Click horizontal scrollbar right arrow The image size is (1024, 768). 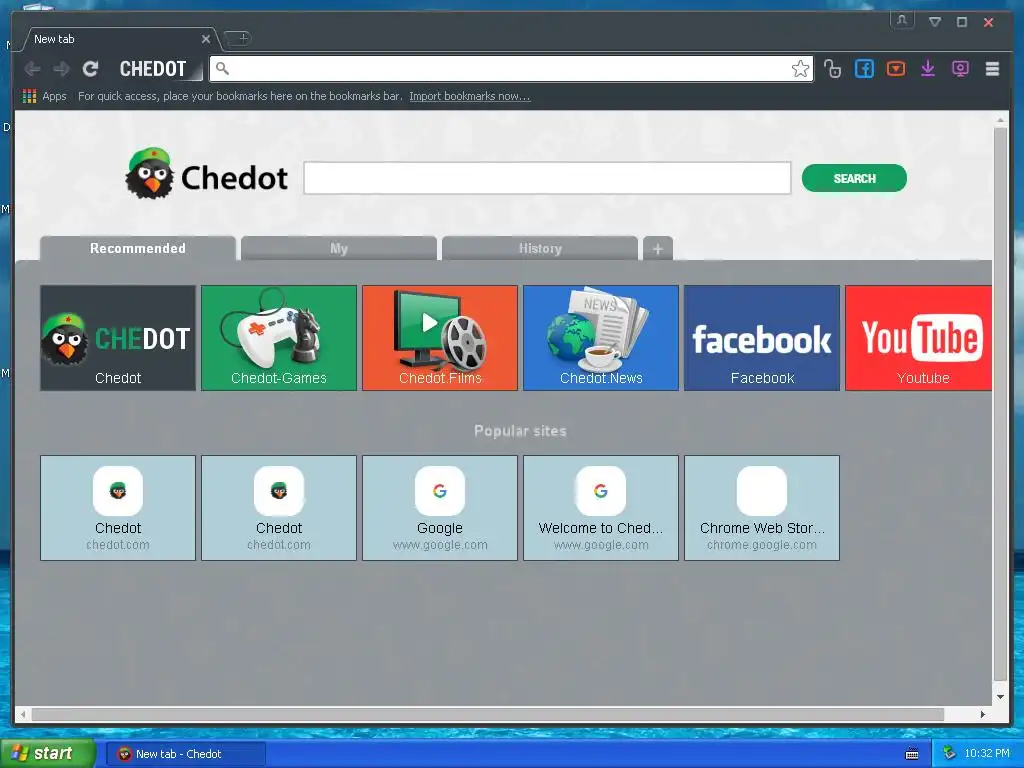[983, 714]
